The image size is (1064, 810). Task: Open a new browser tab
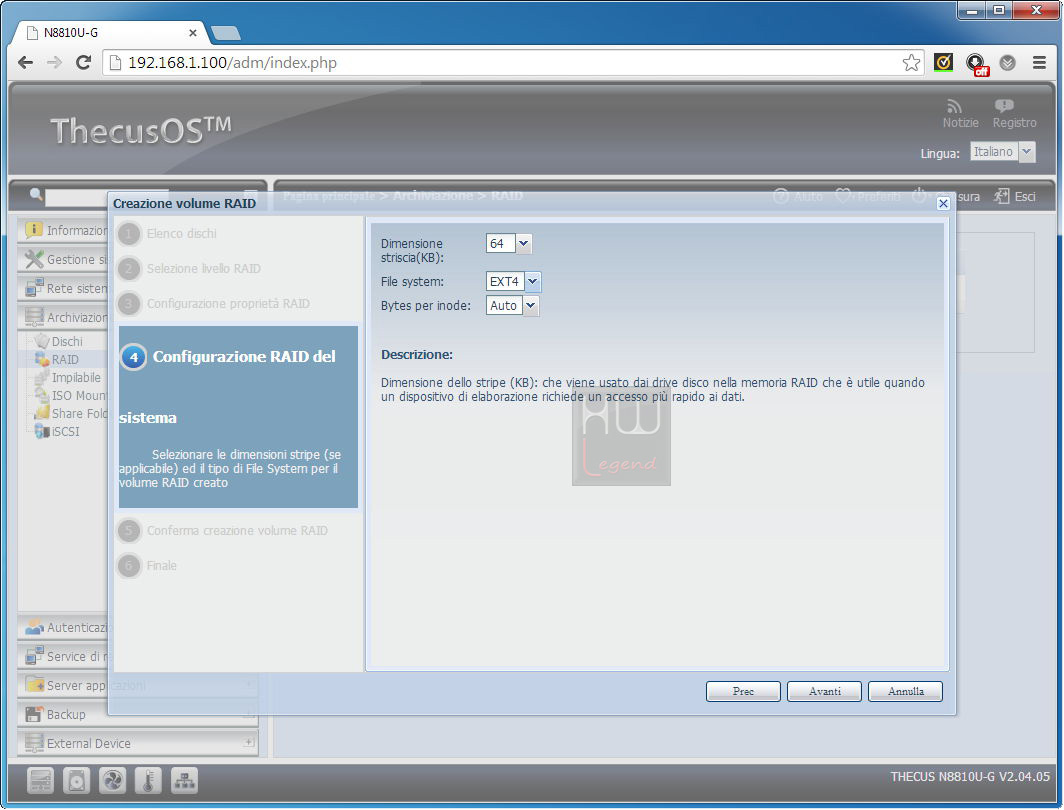tap(226, 33)
